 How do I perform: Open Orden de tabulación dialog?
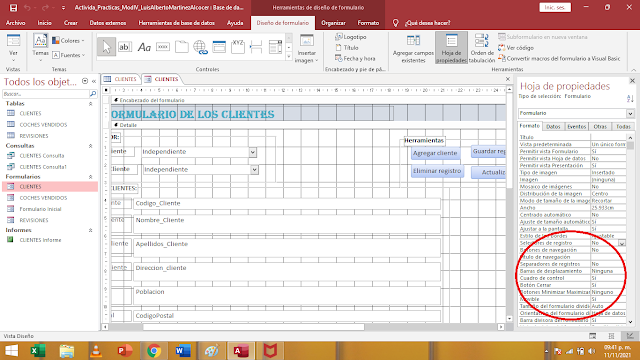click(x=482, y=48)
